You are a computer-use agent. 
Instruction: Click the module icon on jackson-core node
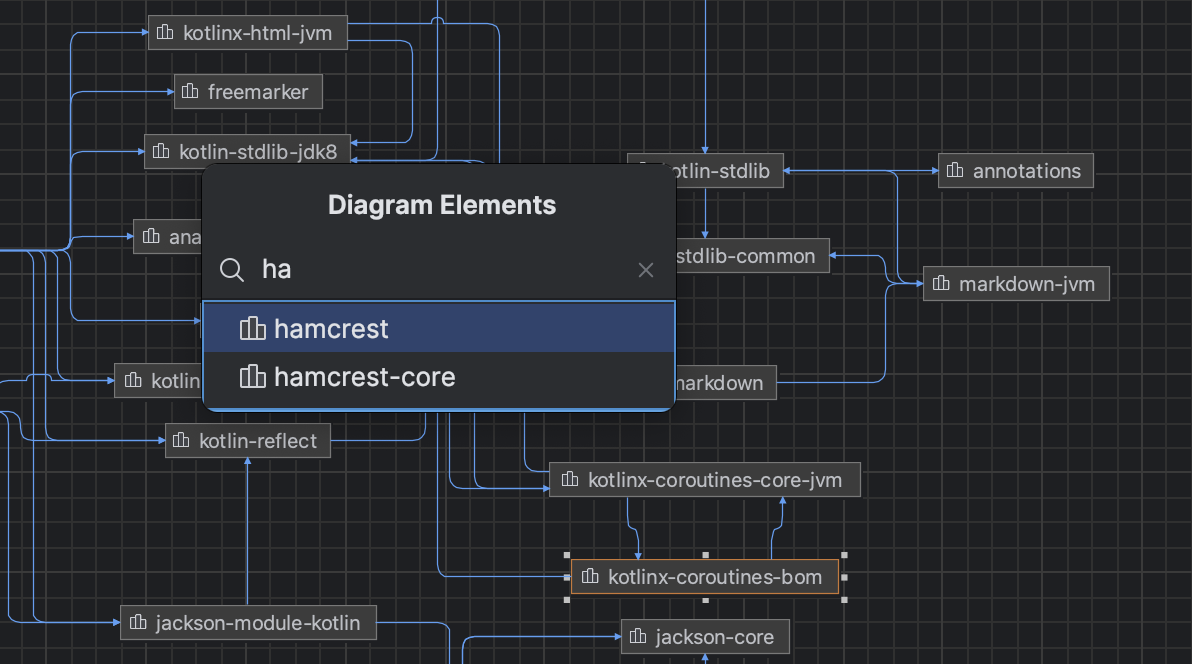(639, 636)
